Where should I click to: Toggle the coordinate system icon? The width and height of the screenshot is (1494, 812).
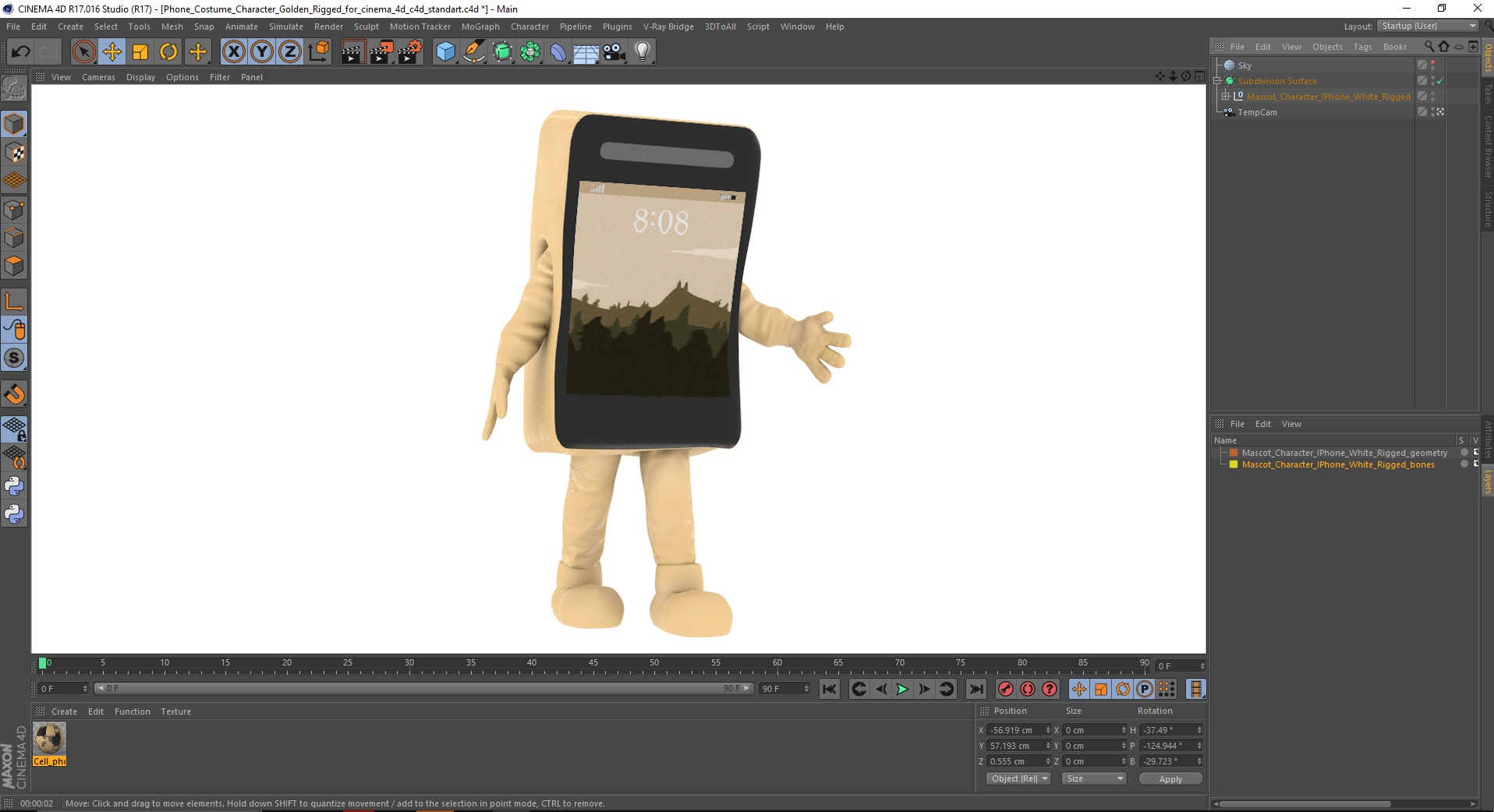[318, 52]
